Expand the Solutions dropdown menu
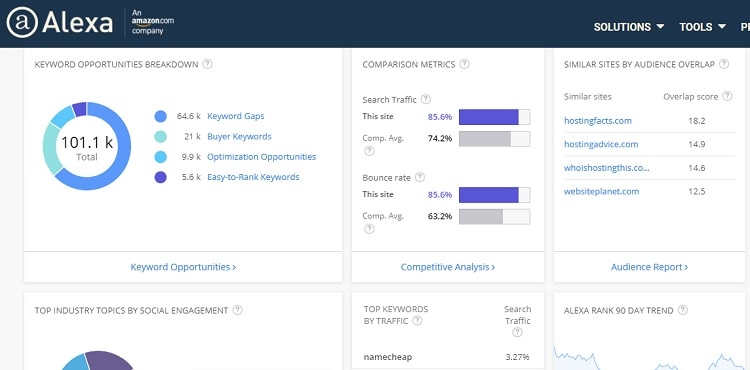 tap(629, 27)
